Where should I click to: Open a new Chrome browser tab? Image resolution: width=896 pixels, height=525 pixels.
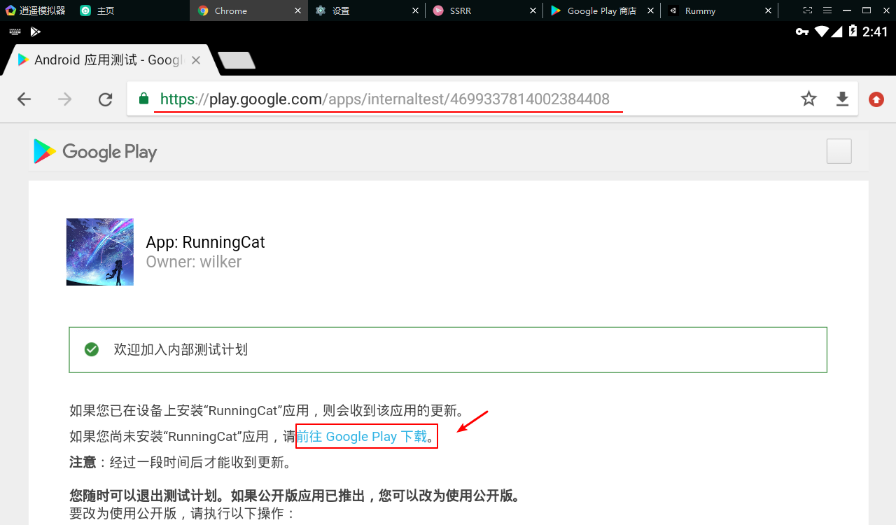point(237,60)
